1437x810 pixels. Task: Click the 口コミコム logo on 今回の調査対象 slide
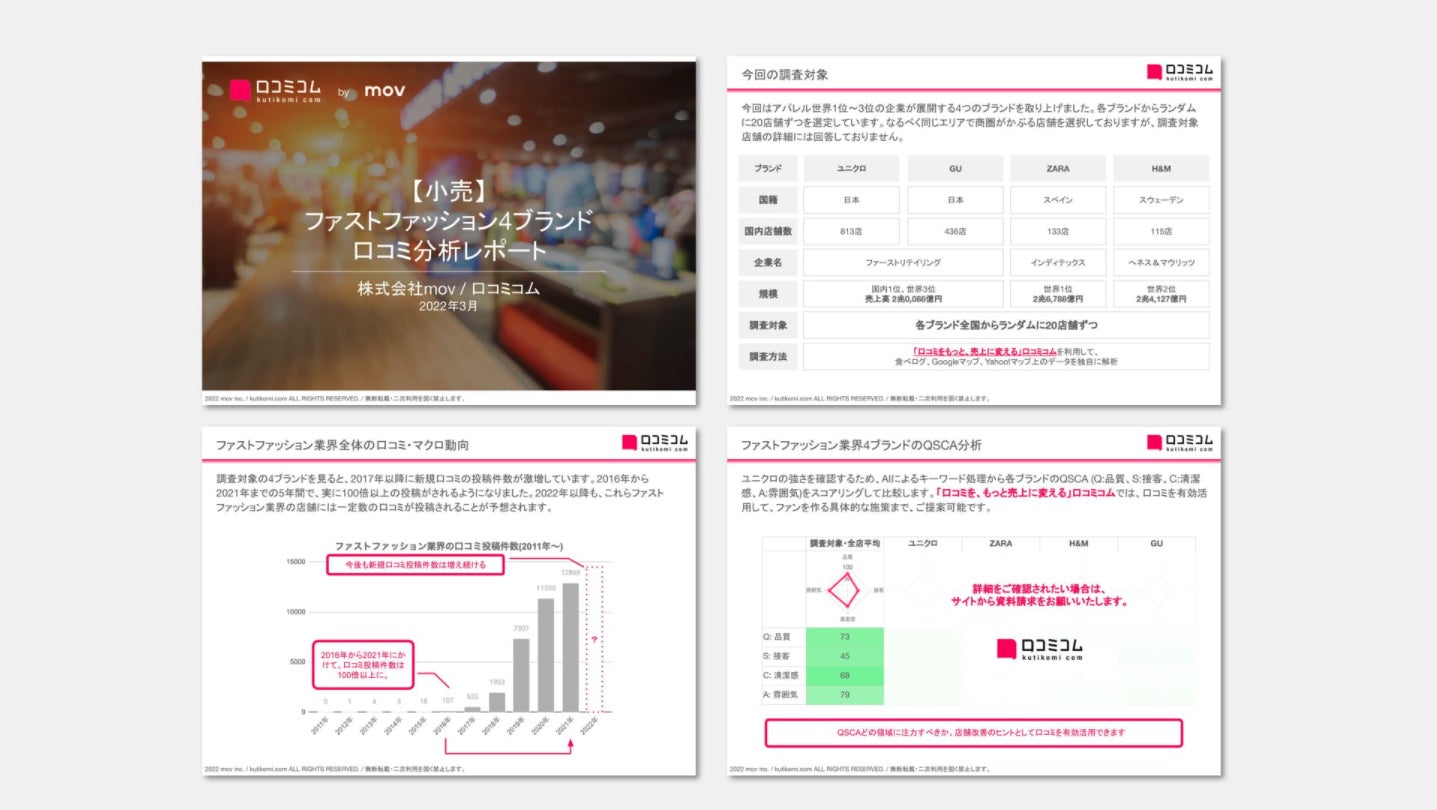point(1180,72)
